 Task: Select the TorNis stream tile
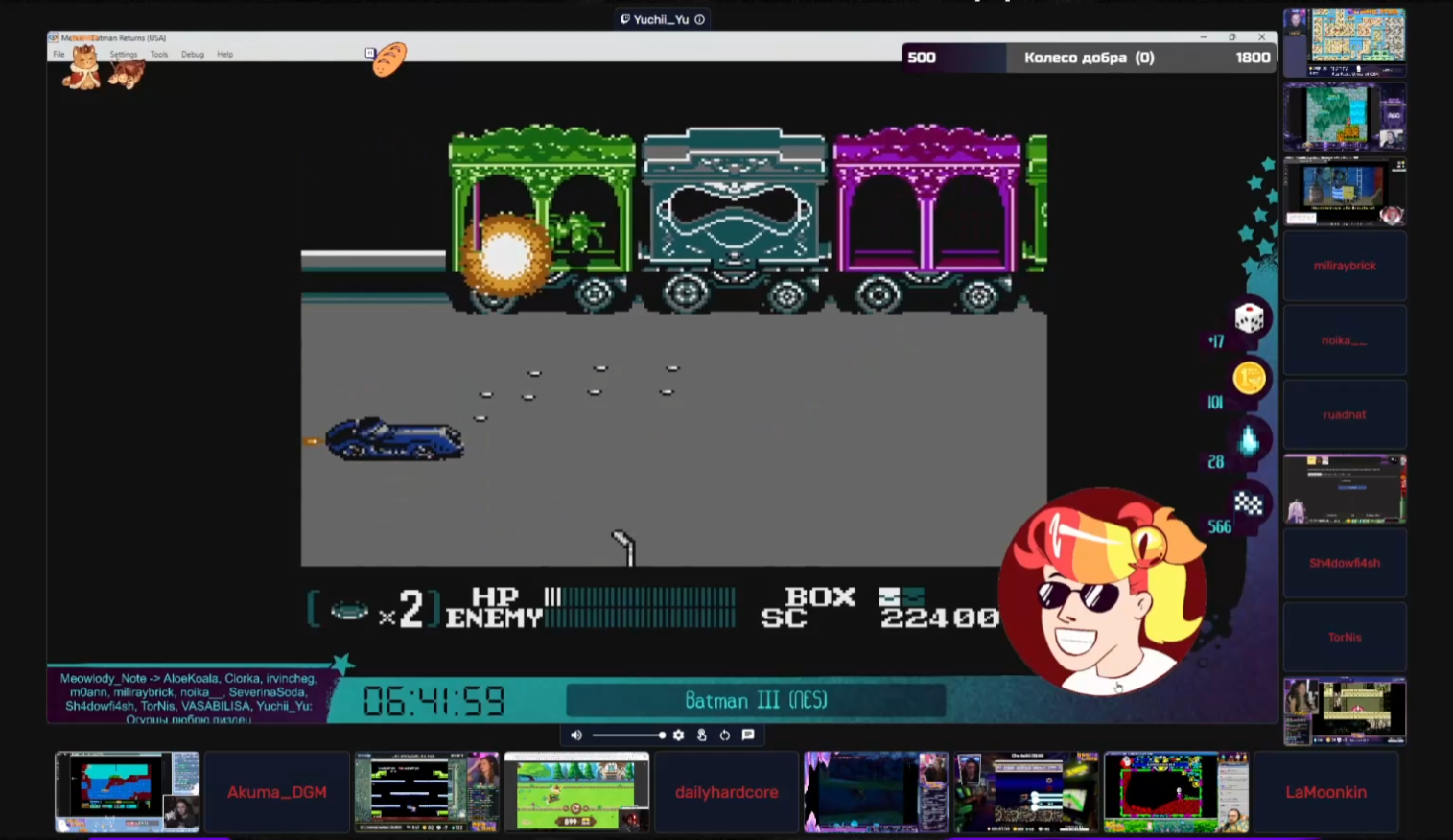click(x=1345, y=637)
